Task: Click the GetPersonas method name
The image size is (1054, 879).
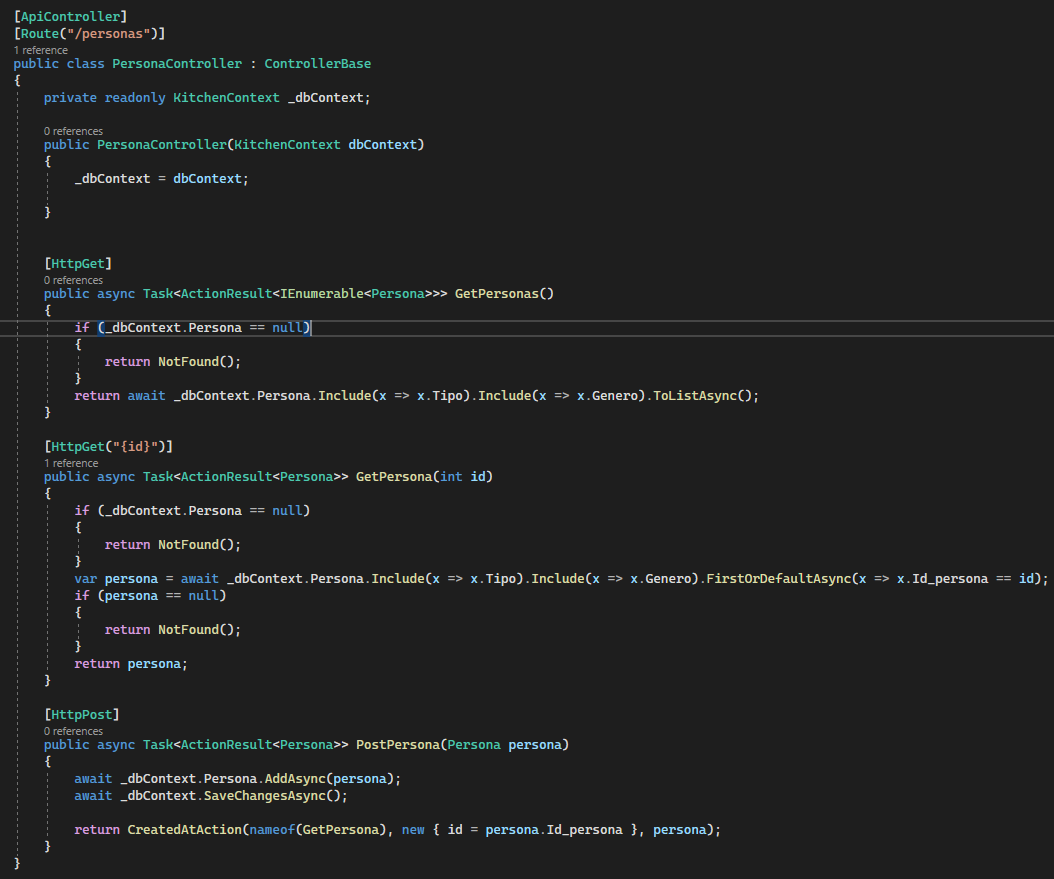Action: [497, 294]
